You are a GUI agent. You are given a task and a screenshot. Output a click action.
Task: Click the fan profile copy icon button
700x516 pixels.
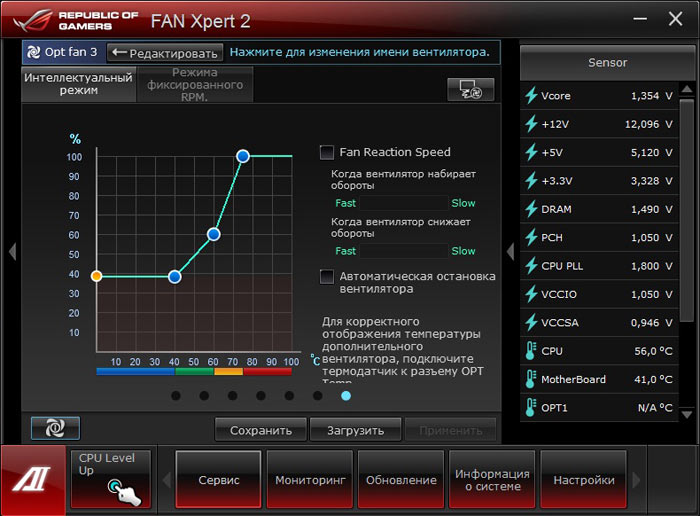[471, 89]
